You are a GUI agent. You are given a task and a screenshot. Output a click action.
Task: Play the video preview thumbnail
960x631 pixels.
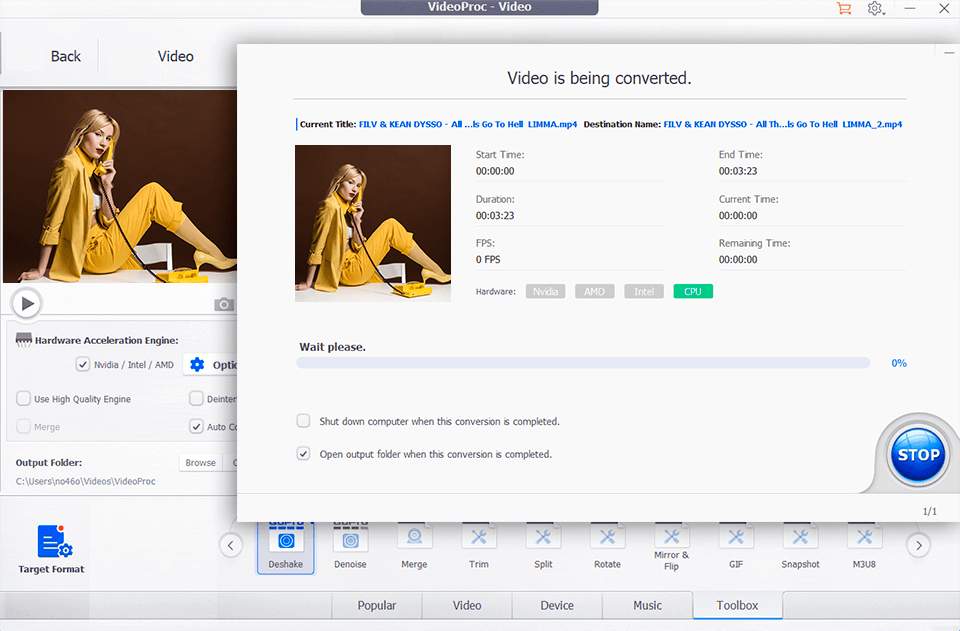[x=27, y=303]
